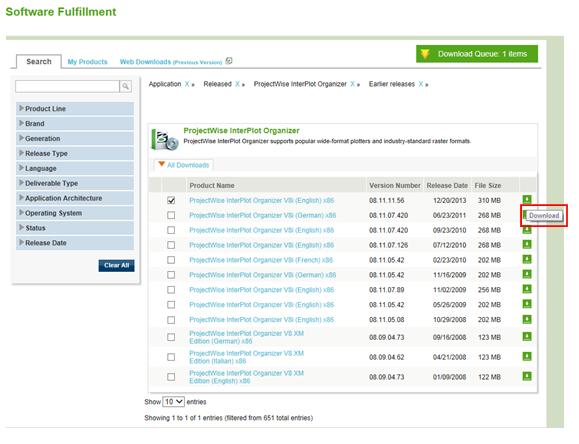Remove the ProjectWise InterPlot Organizer filter X
The image size is (579, 444).
pos(353,84)
